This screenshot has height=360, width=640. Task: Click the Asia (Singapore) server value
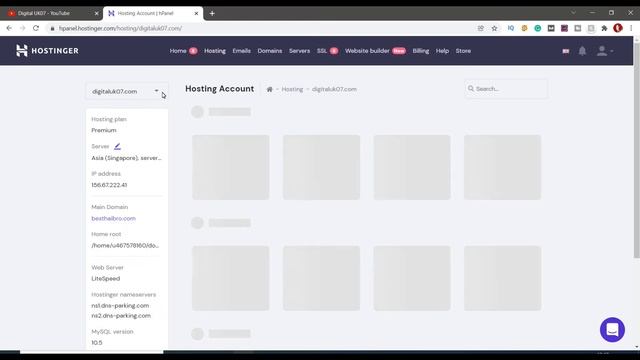(x=126, y=158)
